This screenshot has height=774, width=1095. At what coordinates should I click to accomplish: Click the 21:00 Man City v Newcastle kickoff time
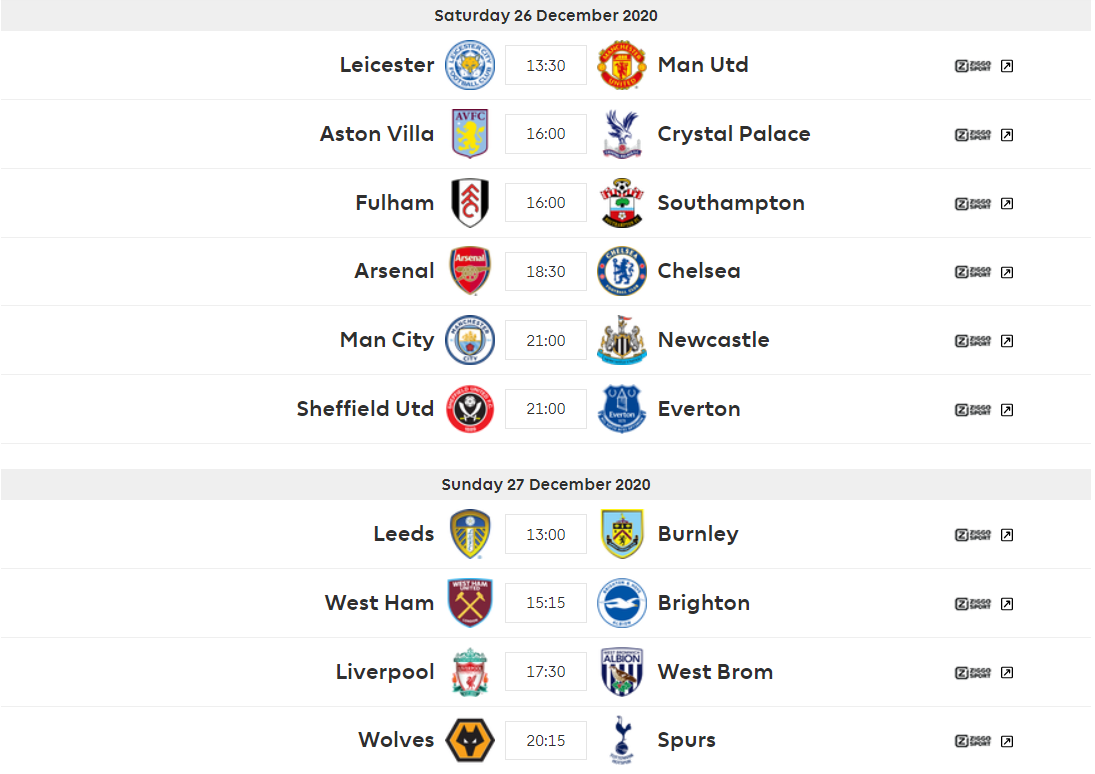coord(546,341)
